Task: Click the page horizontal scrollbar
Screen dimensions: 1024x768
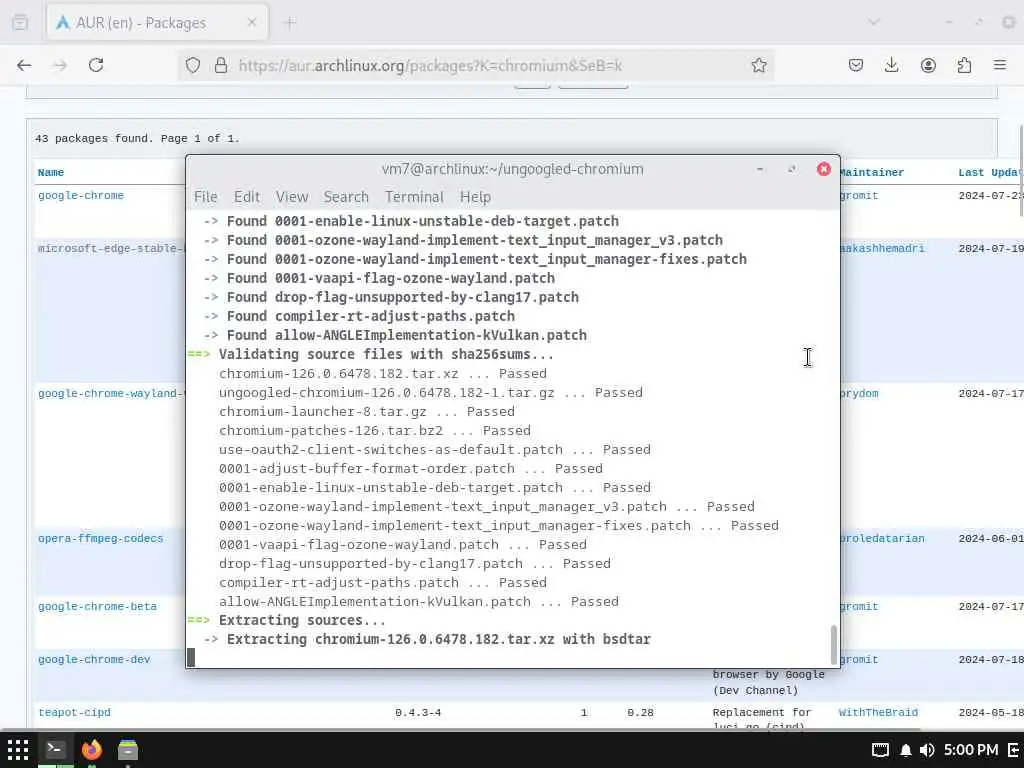Action: pos(460,729)
